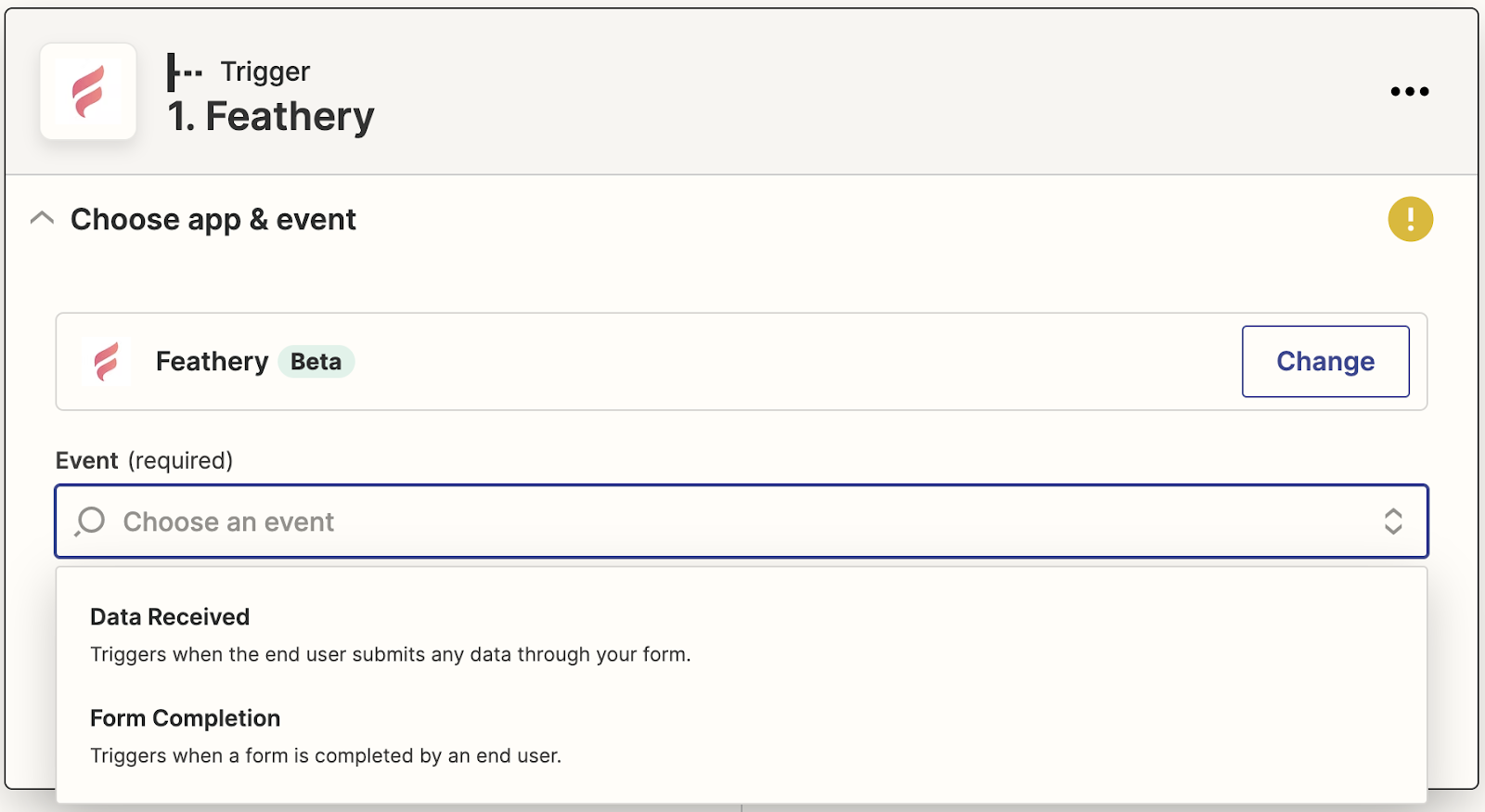The height and width of the screenshot is (812, 1485).
Task: Click the Choose app & event section heading
Action: point(213,220)
